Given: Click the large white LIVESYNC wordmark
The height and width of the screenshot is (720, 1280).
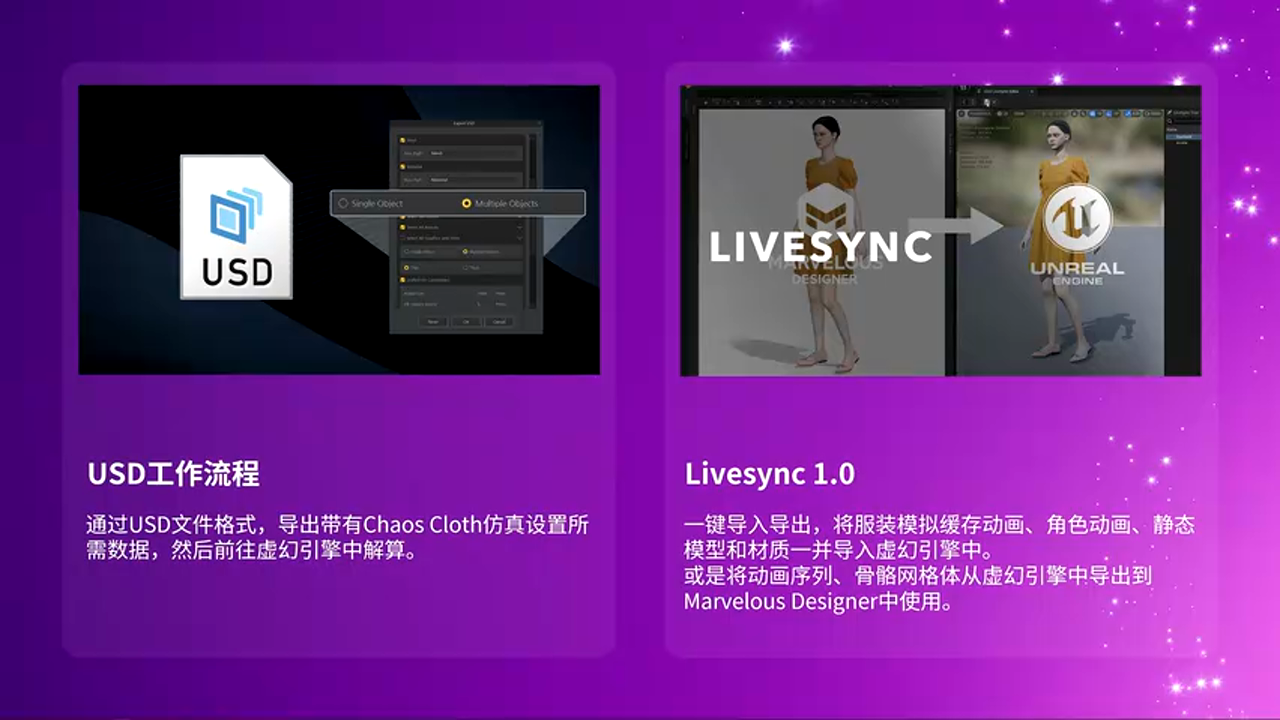Looking at the screenshot, I should 820,247.
